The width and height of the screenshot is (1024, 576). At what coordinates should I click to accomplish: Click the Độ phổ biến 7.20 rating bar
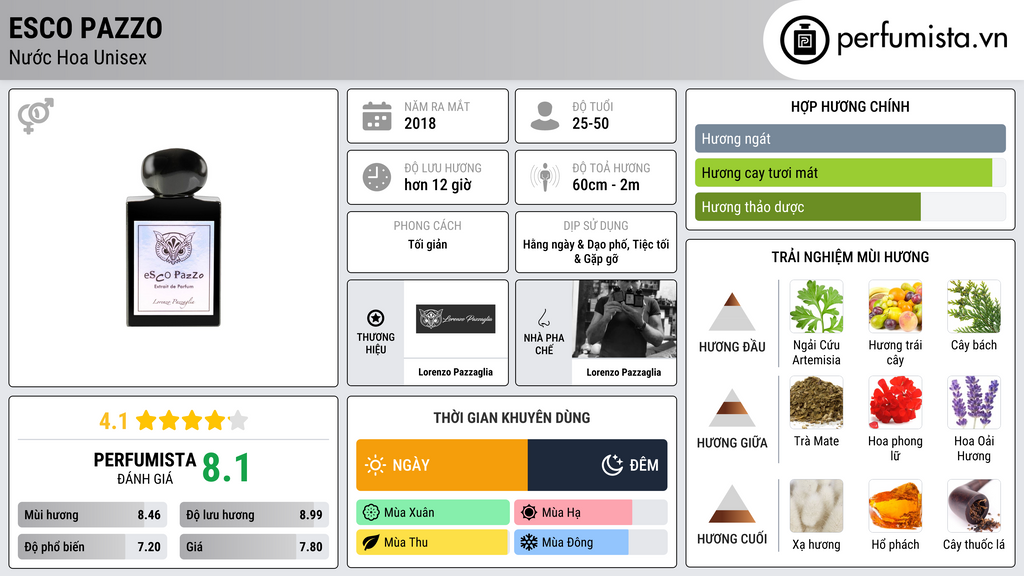pyautogui.click(x=93, y=547)
